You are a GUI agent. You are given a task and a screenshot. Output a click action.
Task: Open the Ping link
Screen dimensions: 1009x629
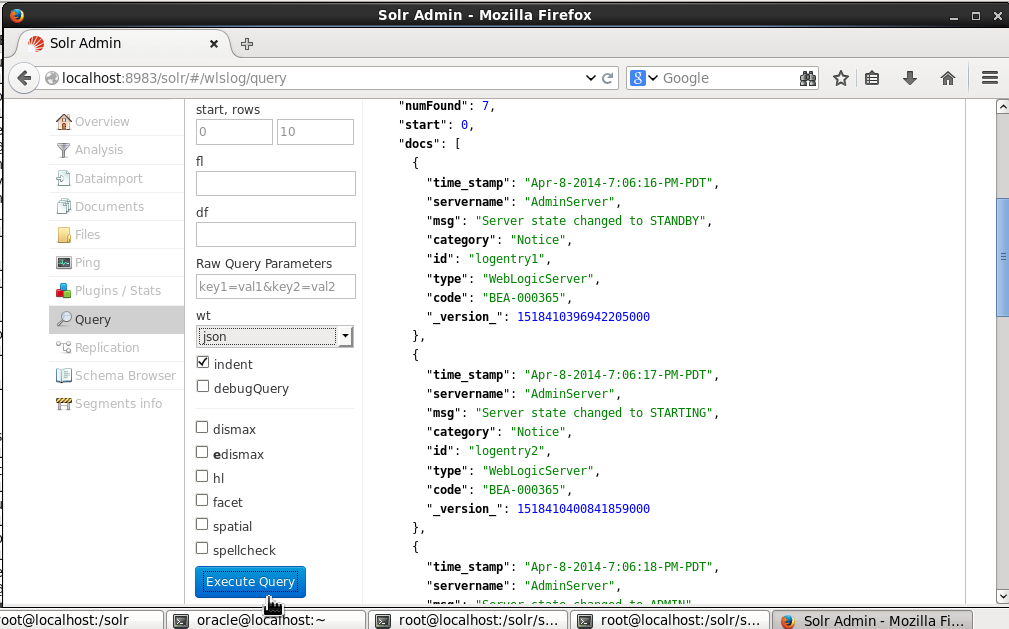(x=88, y=263)
